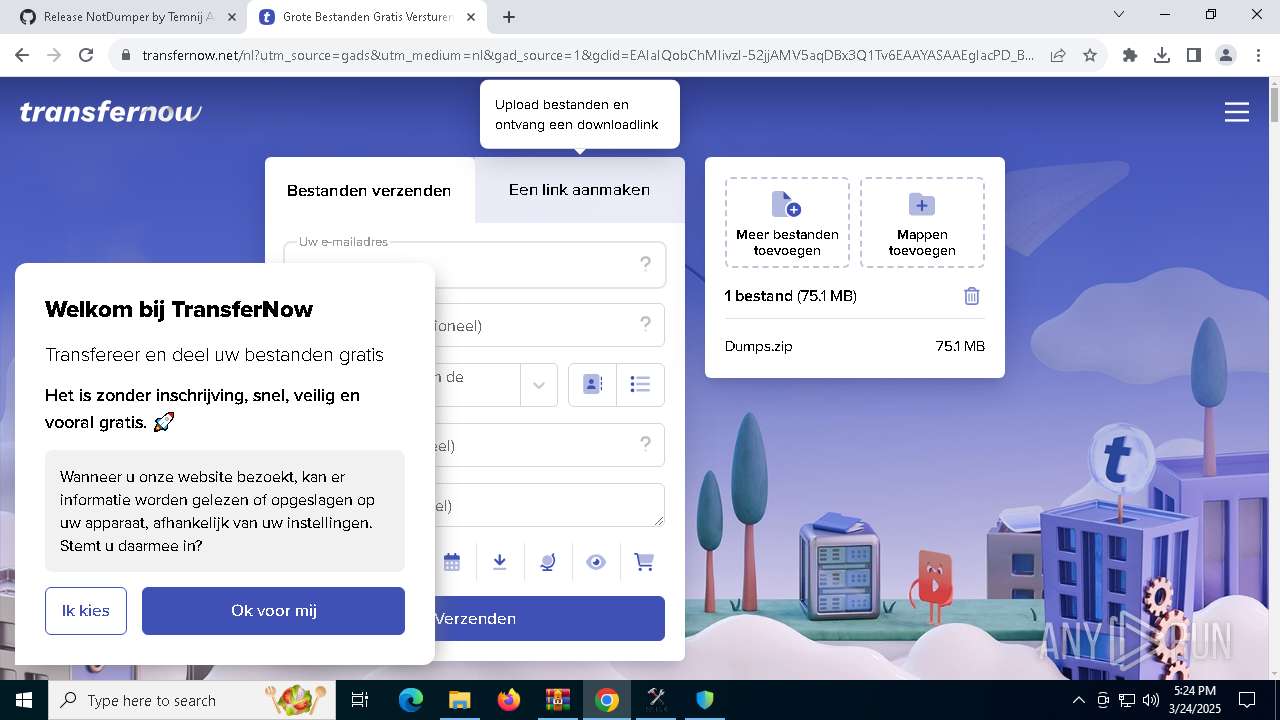The width and height of the screenshot is (1280, 720).
Task: Click help question mark beside e-mailadres field
Action: point(646,264)
